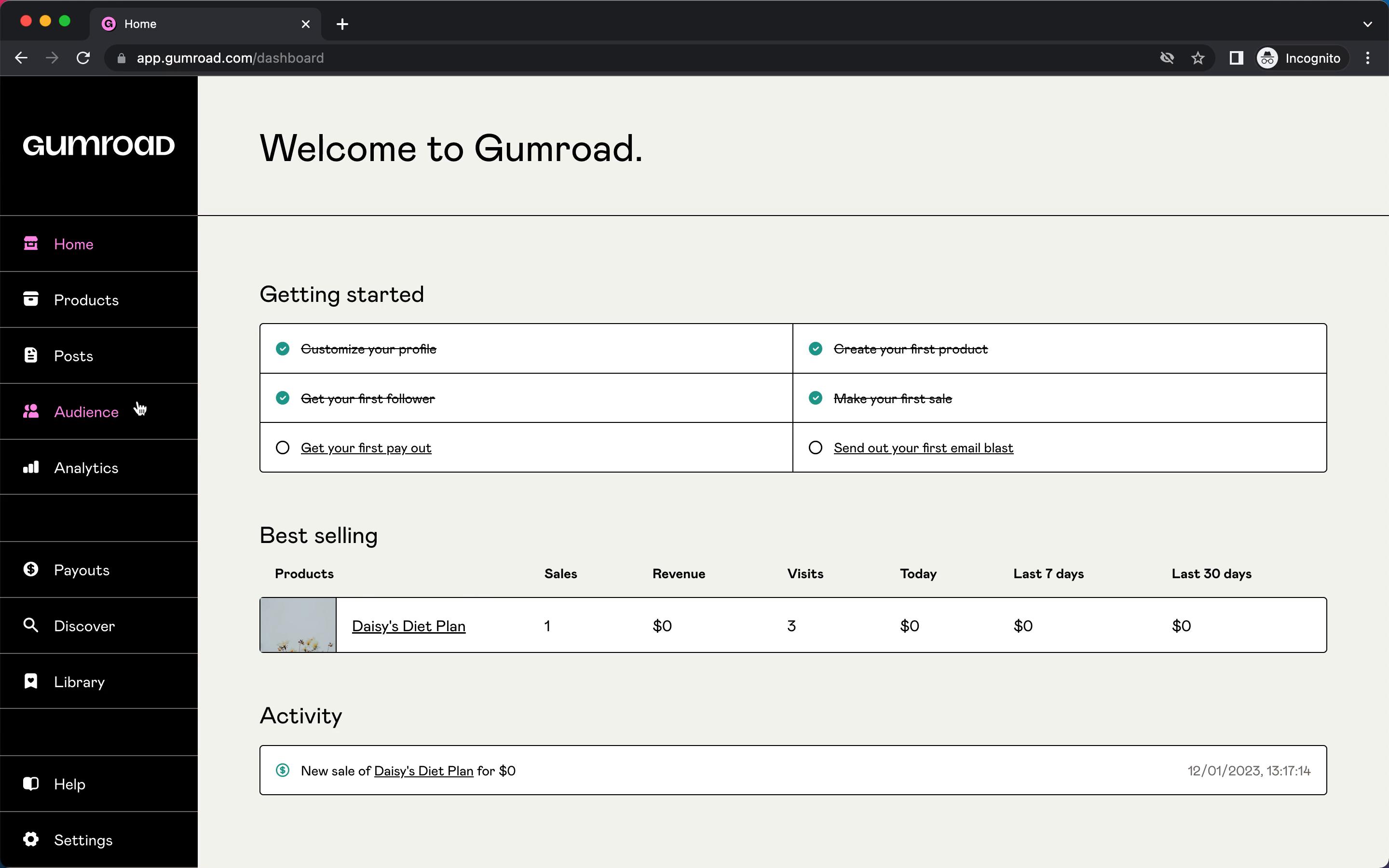1389x868 pixels.
Task: Open the Posts section
Action: [x=73, y=356]
